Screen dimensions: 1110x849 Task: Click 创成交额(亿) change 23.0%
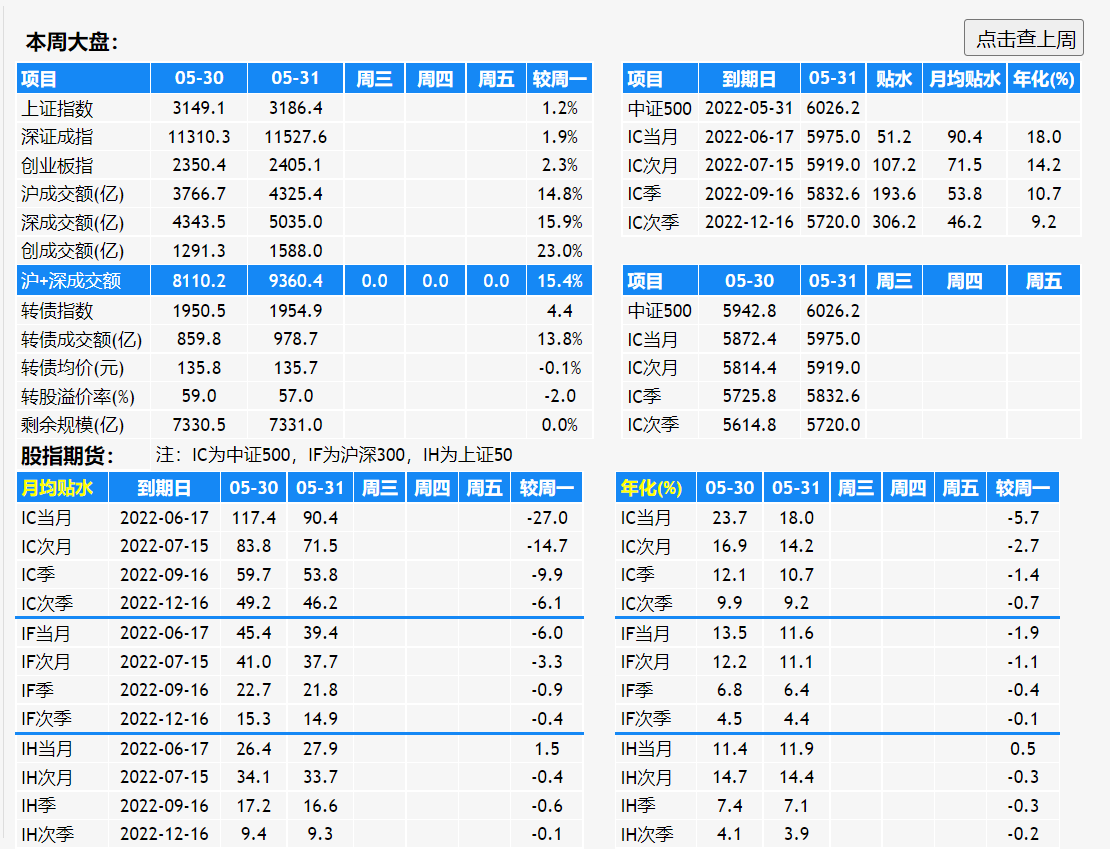pyautogui.click(x=559, y=251)
